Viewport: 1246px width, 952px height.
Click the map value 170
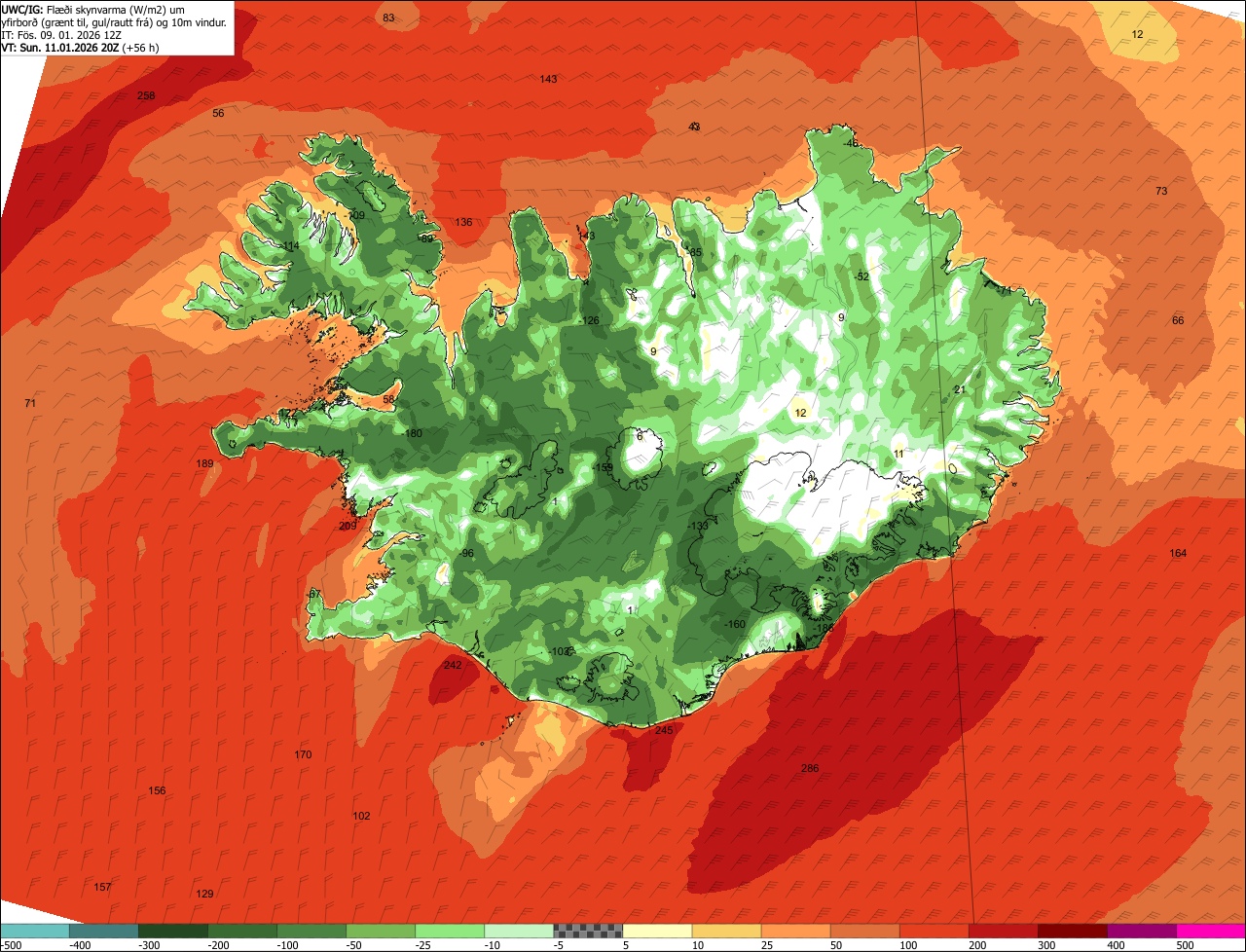tap(303, 754)
